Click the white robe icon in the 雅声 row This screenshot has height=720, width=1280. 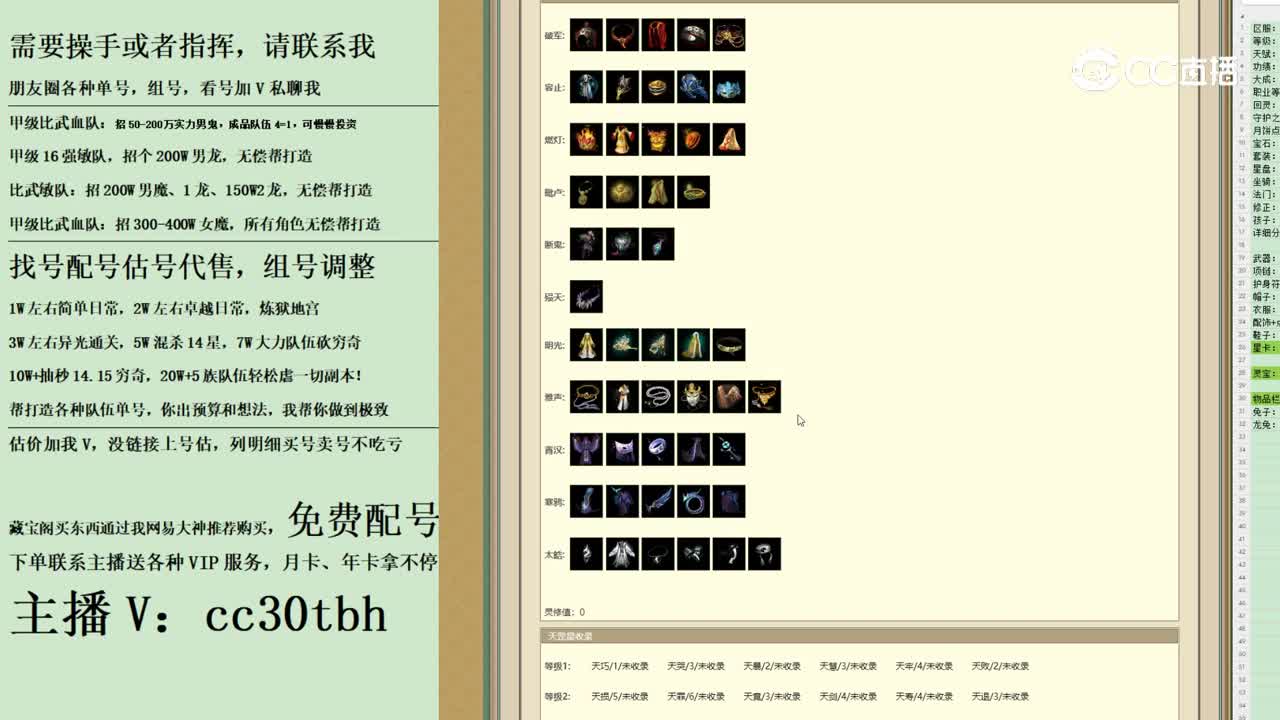622,396
